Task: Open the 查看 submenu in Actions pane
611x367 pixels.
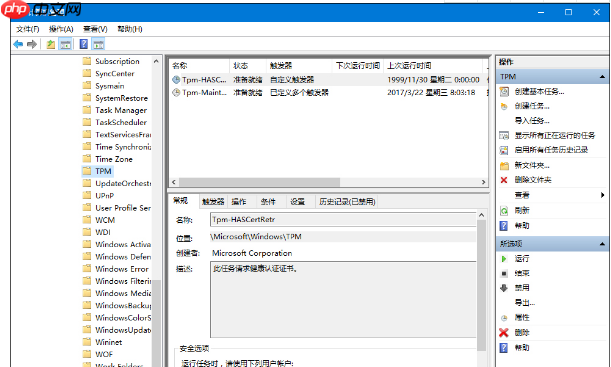Action: 522,195
